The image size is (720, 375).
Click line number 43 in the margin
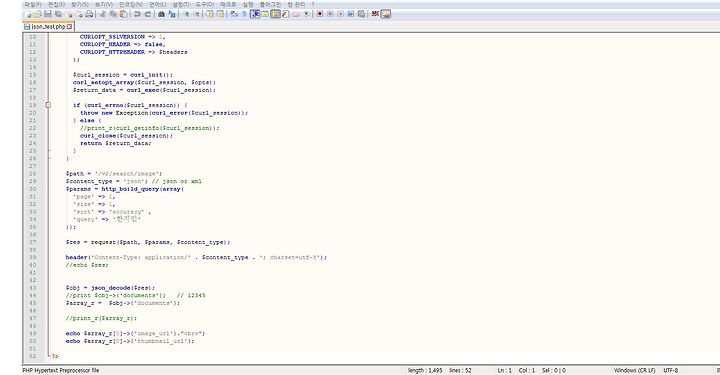32,288
